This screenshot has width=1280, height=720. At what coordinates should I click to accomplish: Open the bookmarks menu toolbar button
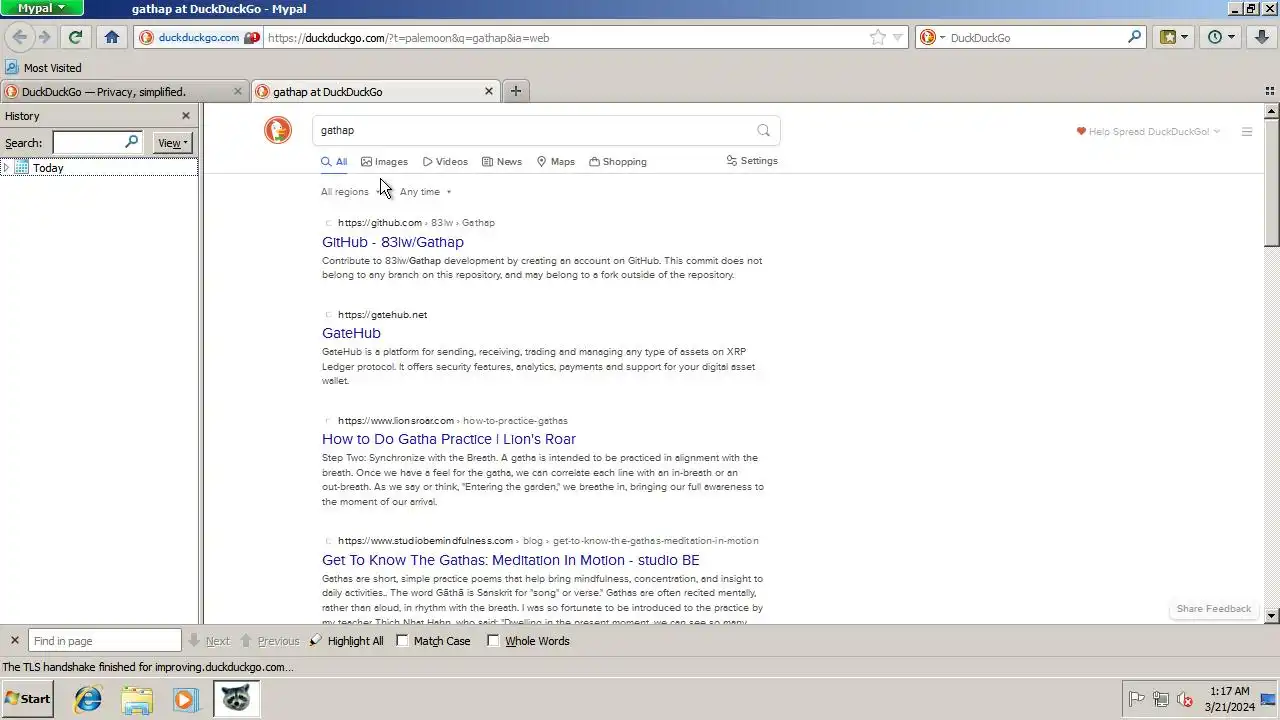tap(1174, 37)
